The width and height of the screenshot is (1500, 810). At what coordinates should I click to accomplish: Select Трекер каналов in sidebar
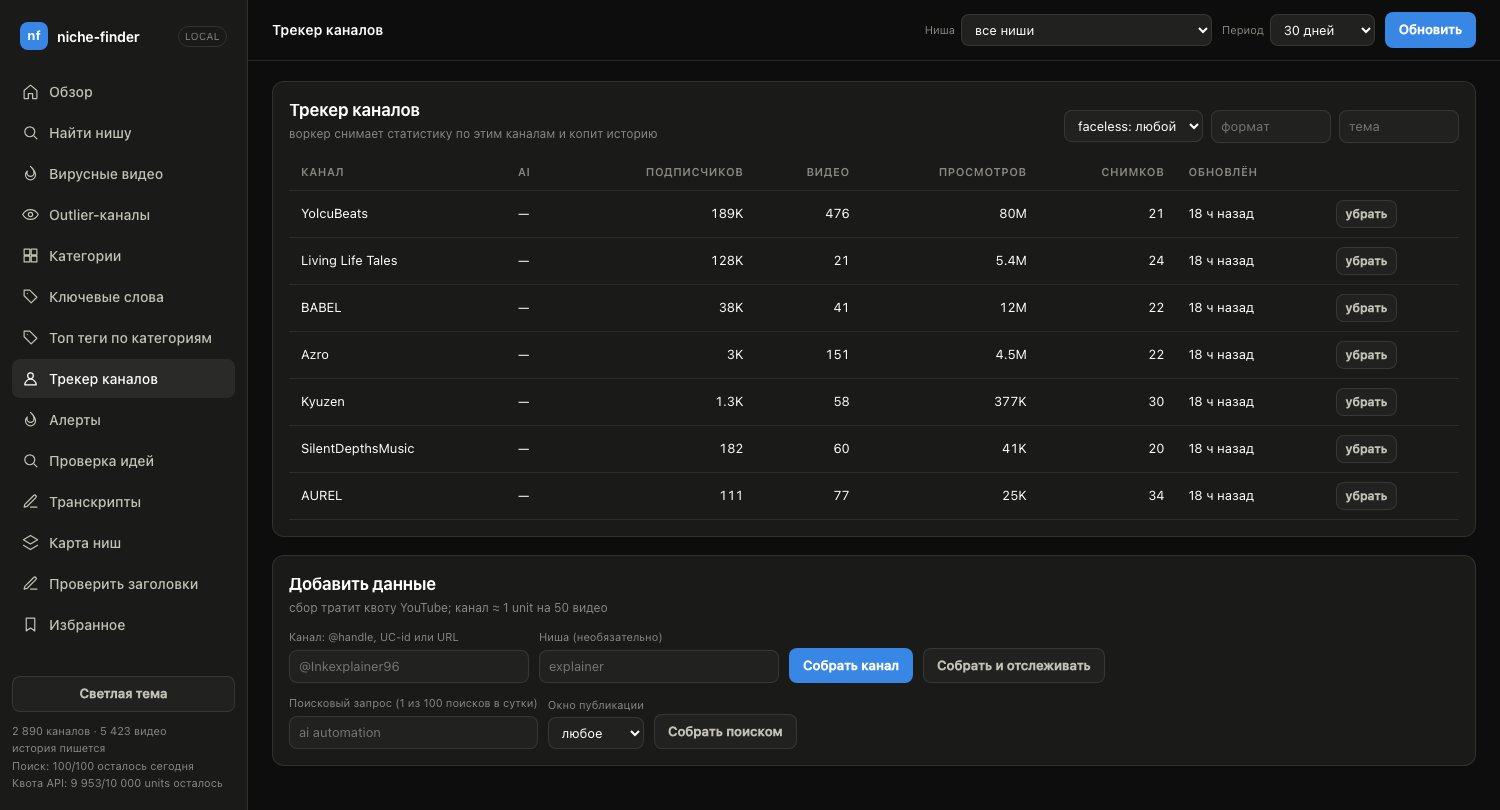(123, 379)
